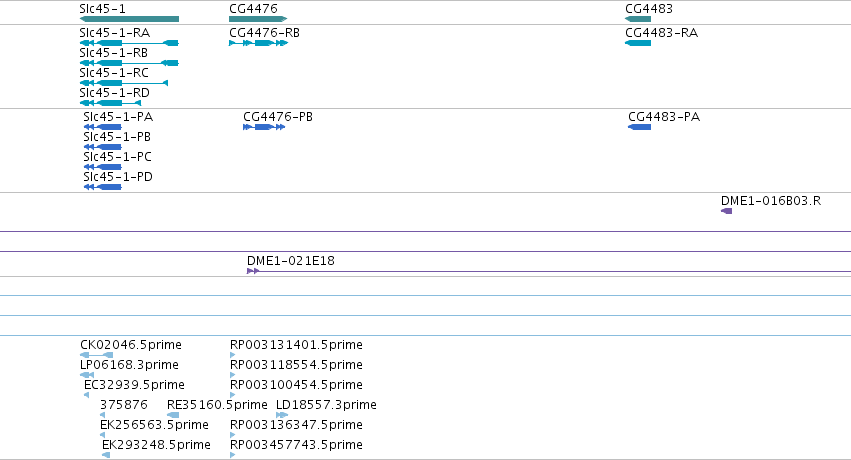Click the Slc45-1-RC label text
This screenshot has height=460, width=851.
[x=114, y=73]
